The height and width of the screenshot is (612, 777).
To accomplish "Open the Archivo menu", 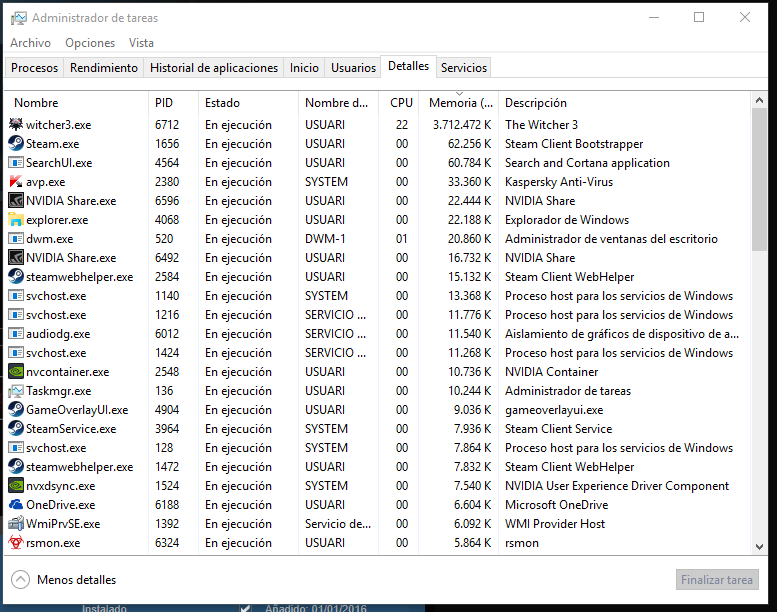I will [30, 43].
